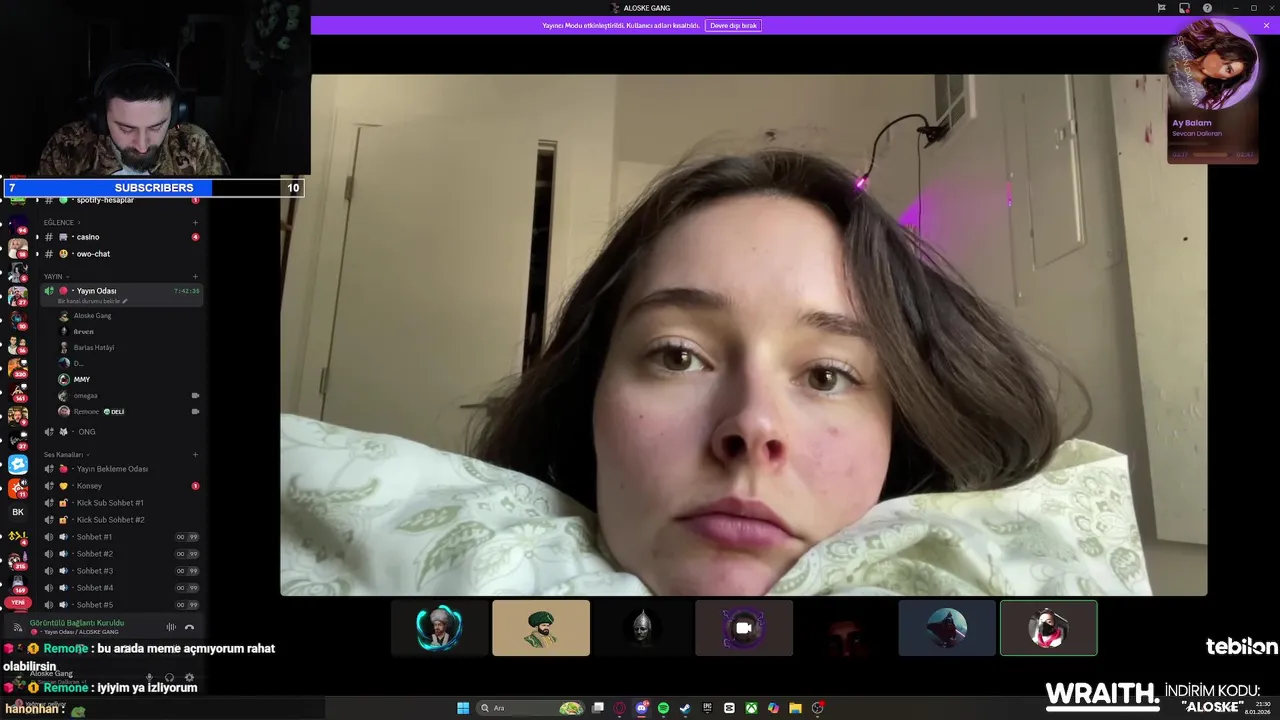The image size is (1280, 720).
Task: Join Kick Sub Sohbet #1 channel
Action: point(121,503)
